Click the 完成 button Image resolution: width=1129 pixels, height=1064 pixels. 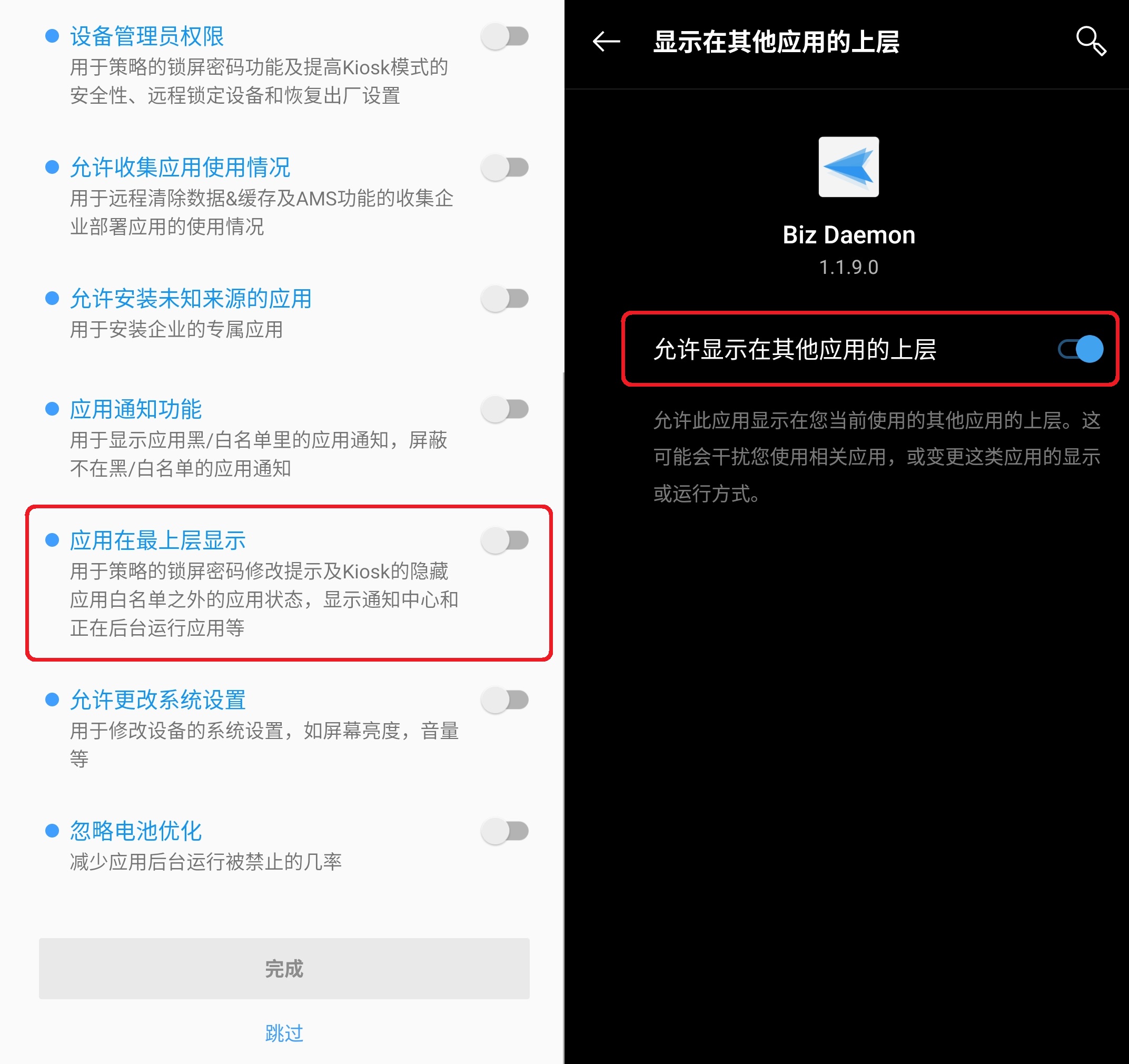284,968
